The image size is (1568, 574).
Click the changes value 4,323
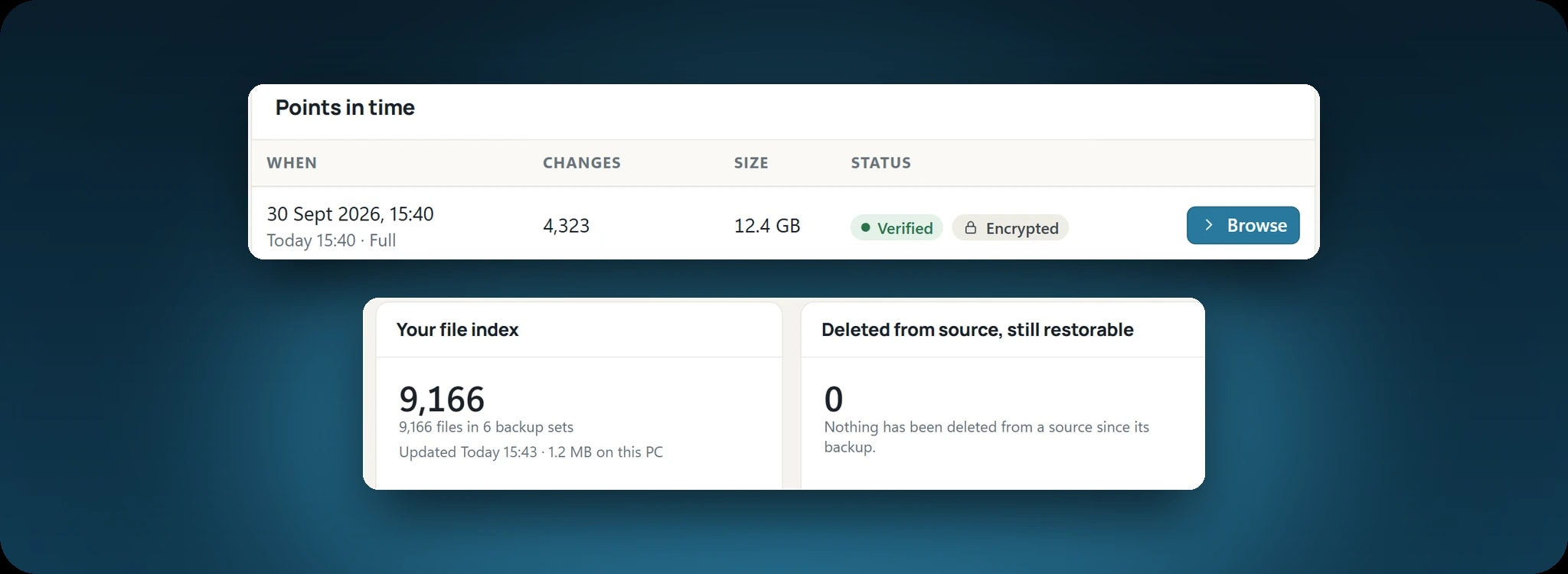pos(567,226)
